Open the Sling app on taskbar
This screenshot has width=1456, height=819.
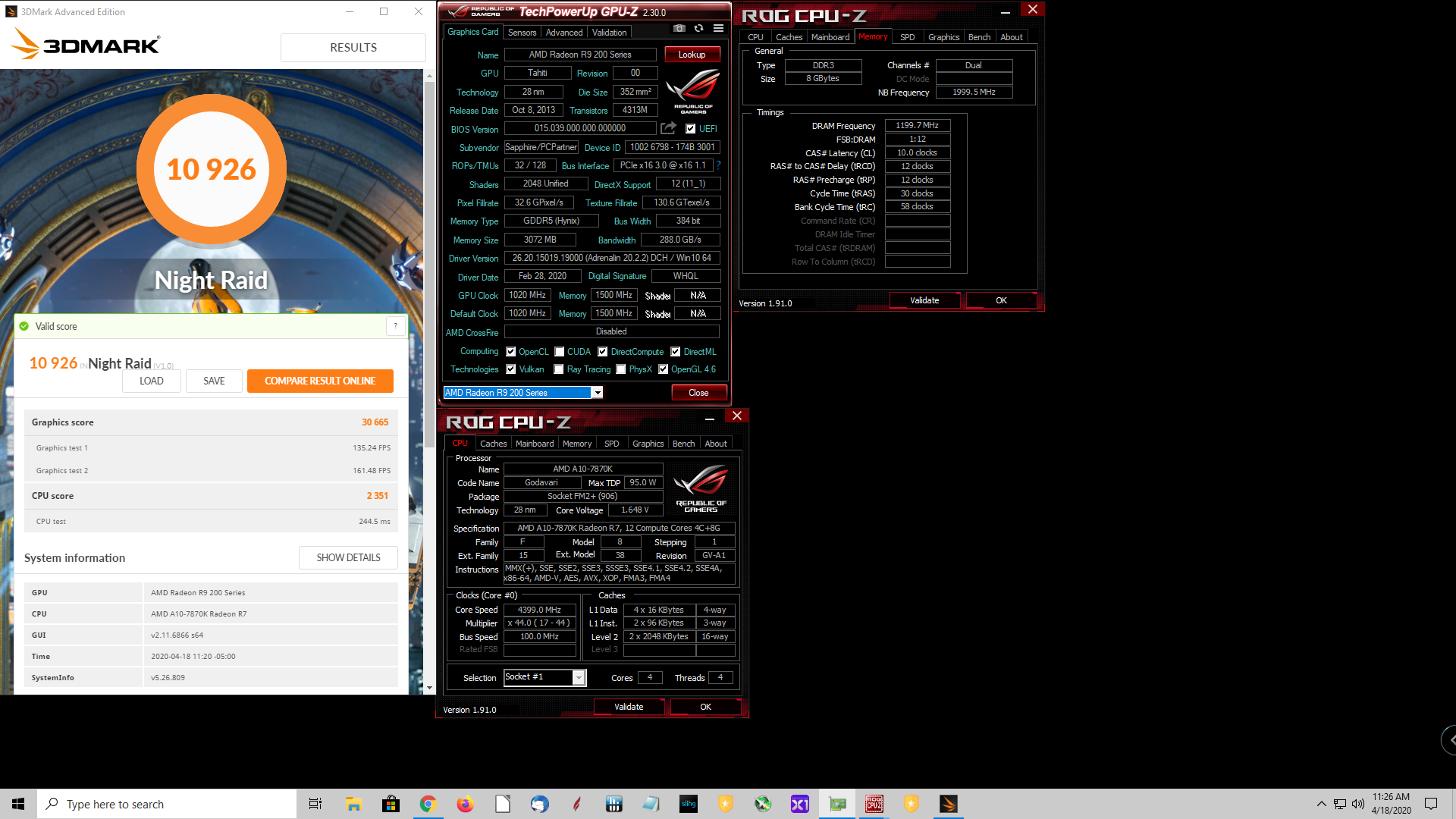coord(689,804)
